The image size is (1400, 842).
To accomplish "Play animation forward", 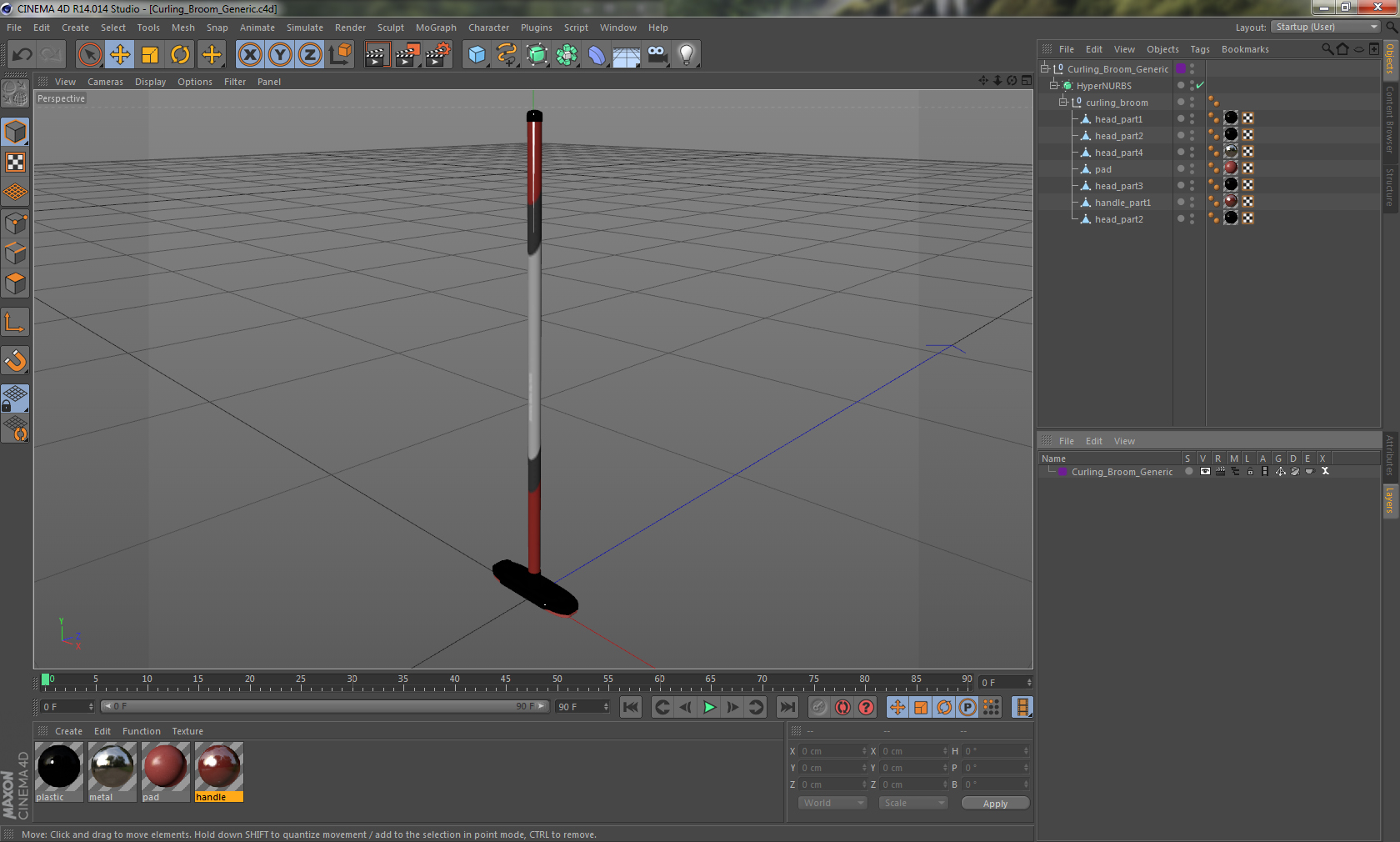I will [709, 707].
